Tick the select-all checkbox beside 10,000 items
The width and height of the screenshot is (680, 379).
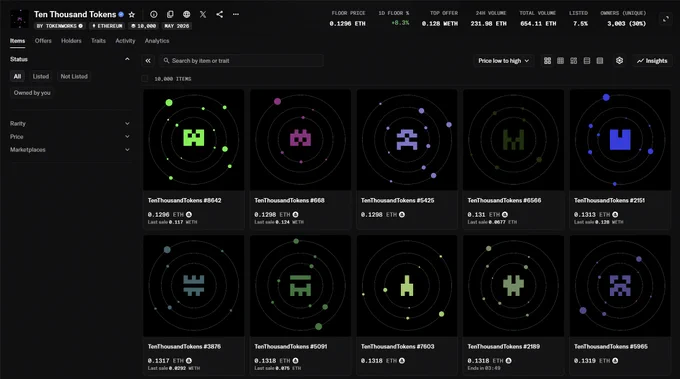(145, 78)
